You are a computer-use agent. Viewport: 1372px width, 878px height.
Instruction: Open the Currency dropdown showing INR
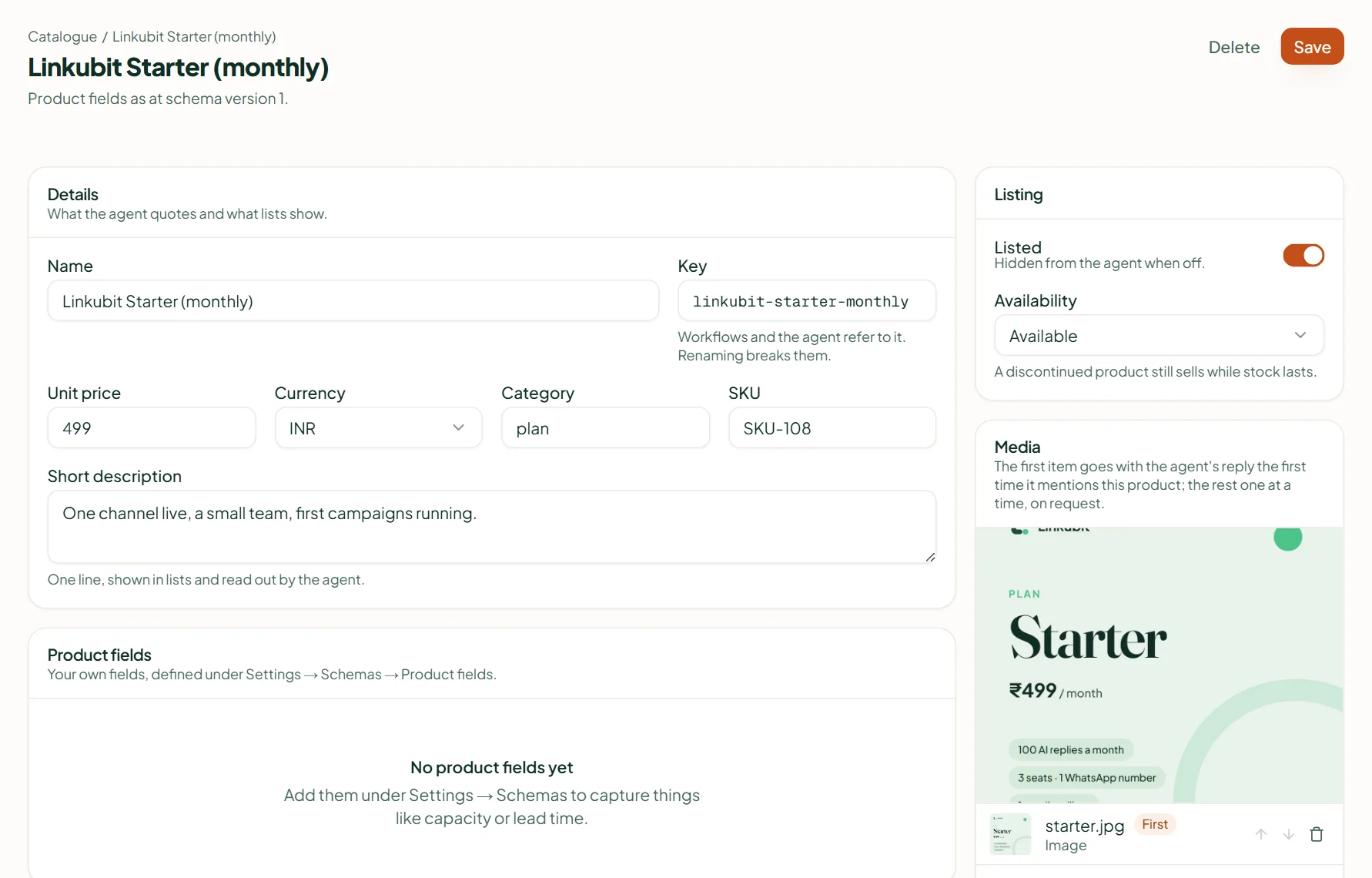pos(378,428)
